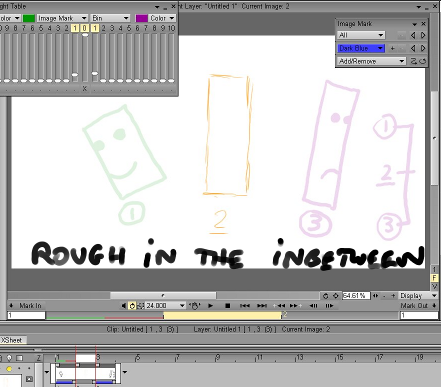The width and height of the screenshot is (441, 387).
Task: Open the Image Mark dropdown in Light Table
Action: pyautogui.click(x=62, y=18)
